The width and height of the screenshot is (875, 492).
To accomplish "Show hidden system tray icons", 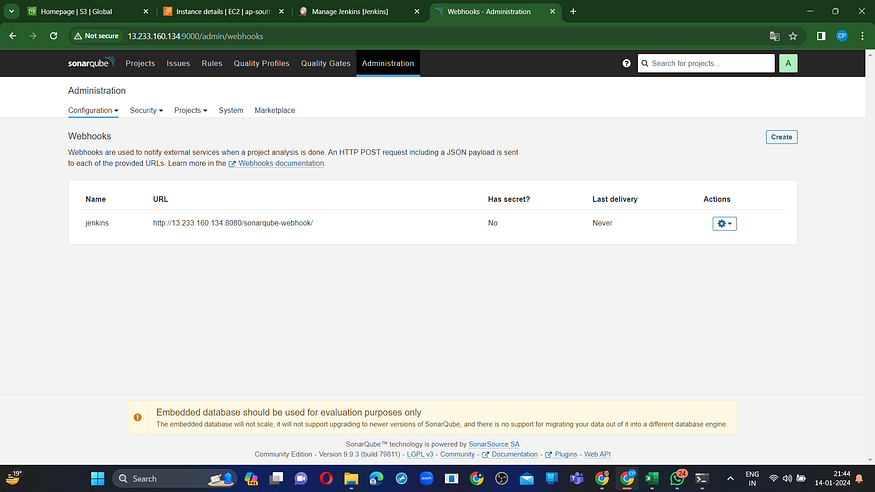I will pyautogui.click(x=730, y=479).
